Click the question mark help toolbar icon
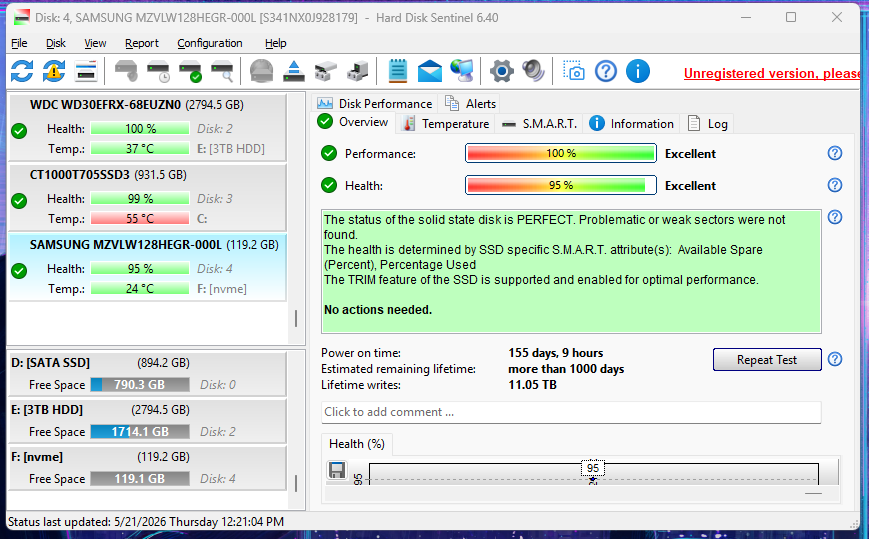The height and width of the screenshot is (539, 869). coord(606,71)
